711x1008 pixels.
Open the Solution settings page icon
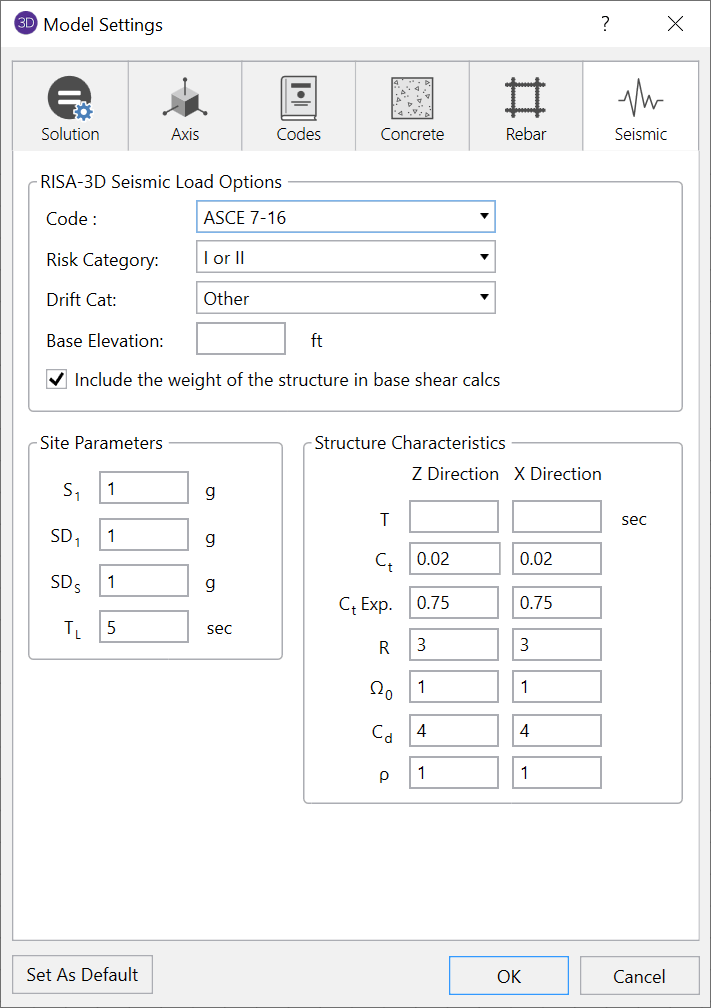pyautogui.click(x=69, y=96)
